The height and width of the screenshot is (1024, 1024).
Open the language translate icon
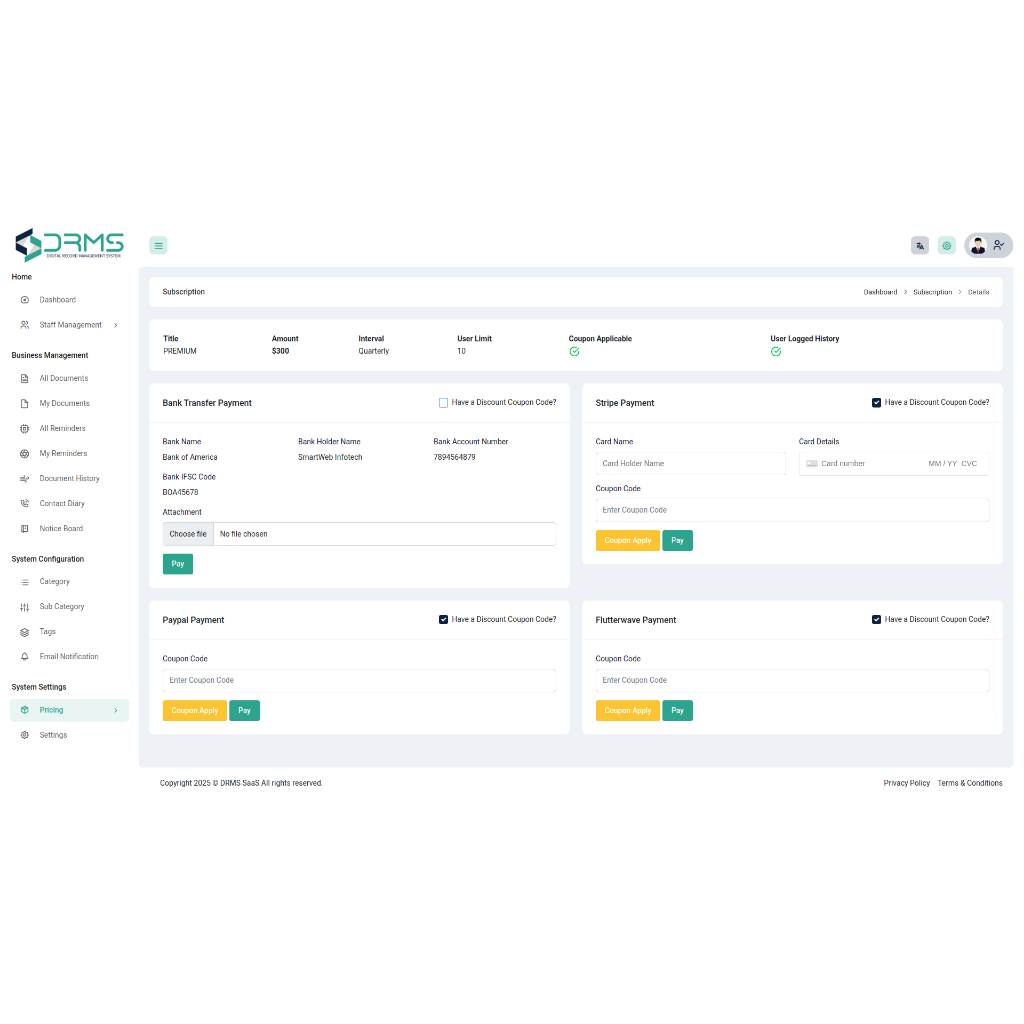[920, 246]
